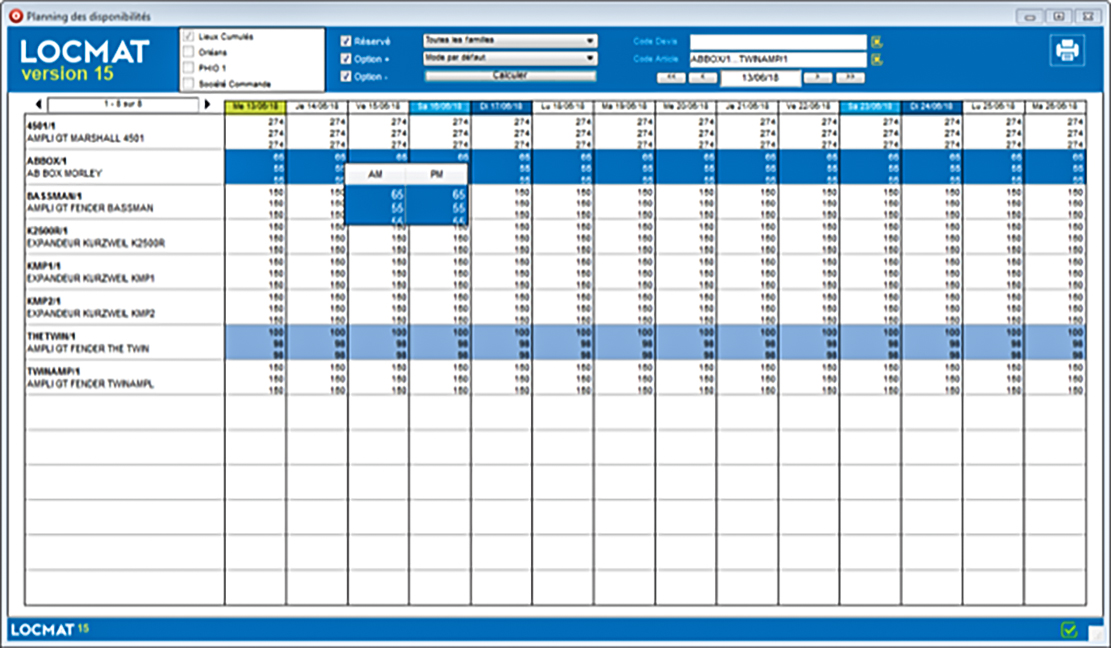
Task: Select the Me 13/06/18 column header
Action: [256, 107]
